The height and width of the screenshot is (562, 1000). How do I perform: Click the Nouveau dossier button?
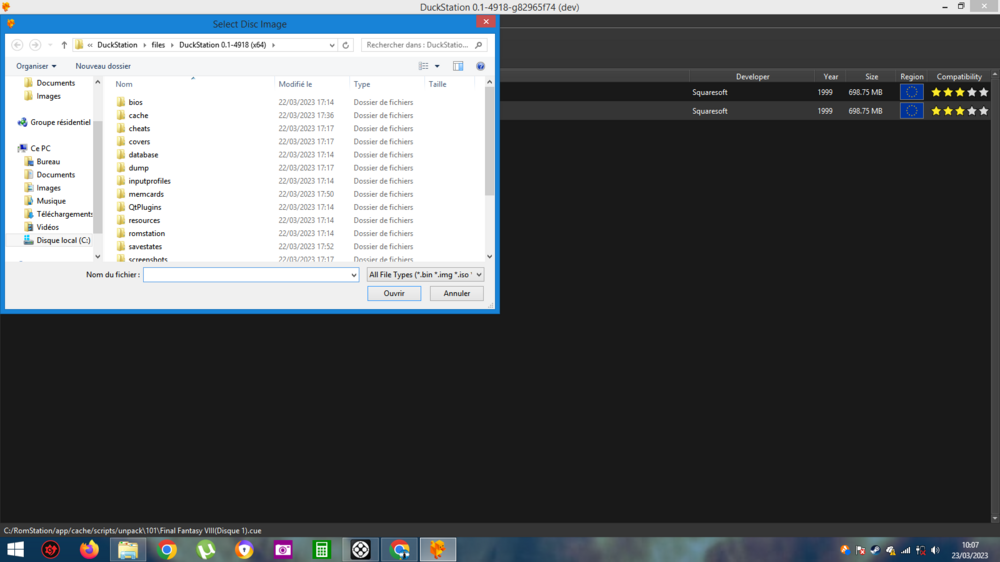pyautogui.click(x=103, y=66)
